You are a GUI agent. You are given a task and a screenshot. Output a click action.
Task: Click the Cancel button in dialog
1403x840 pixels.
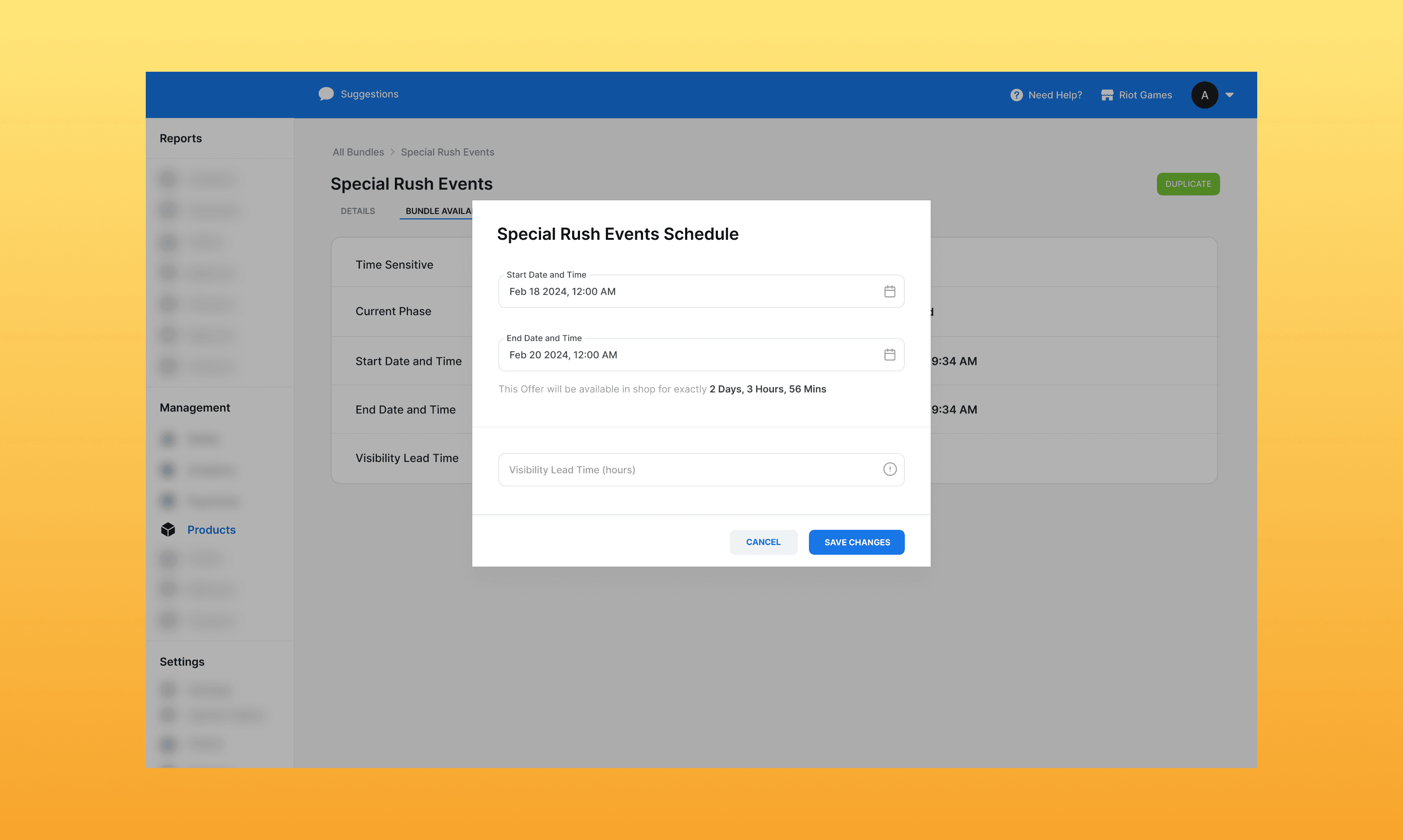(x=763, y=542)
